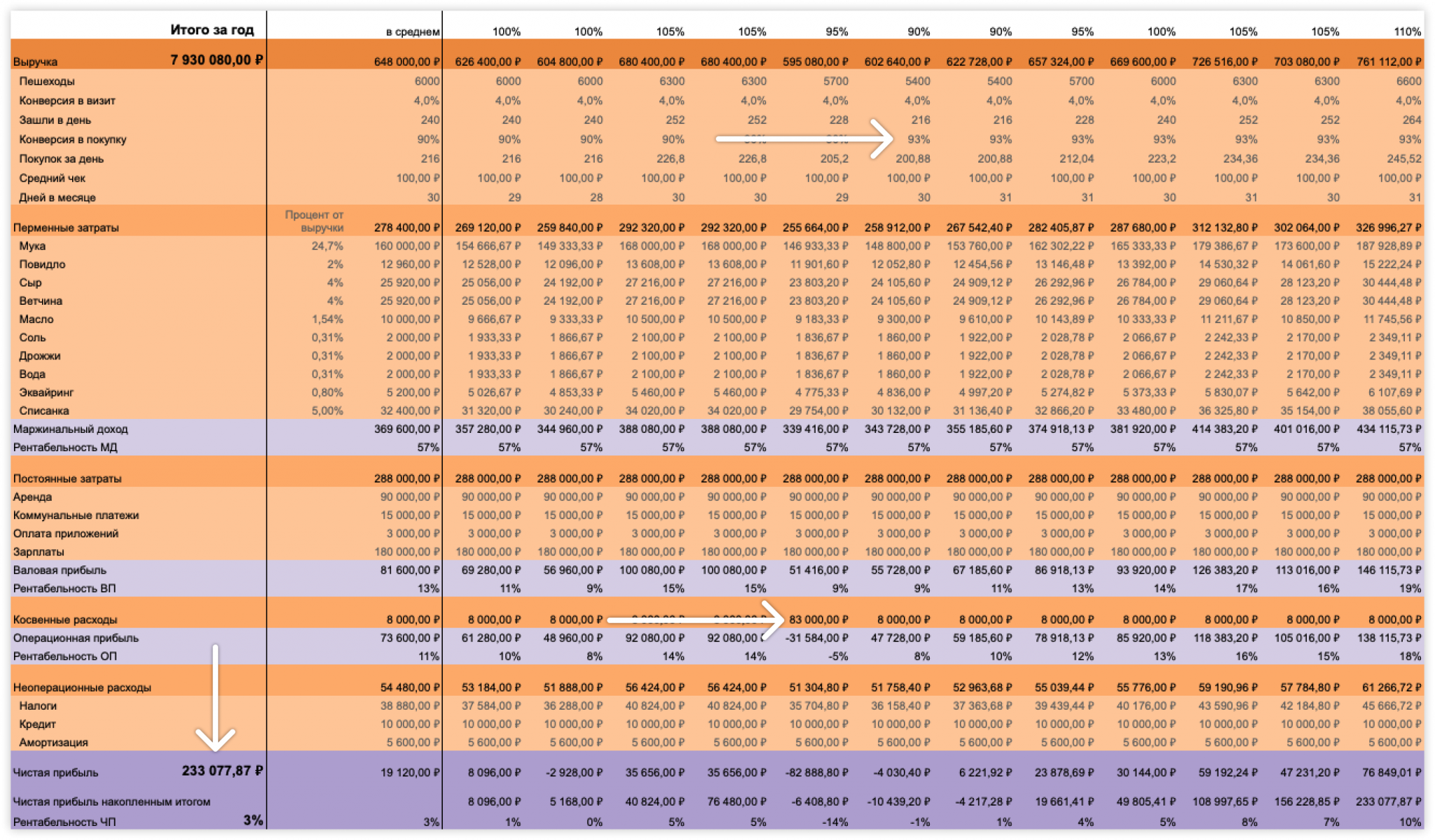Click the 'Аренда' row label

(x=32, y=497)
